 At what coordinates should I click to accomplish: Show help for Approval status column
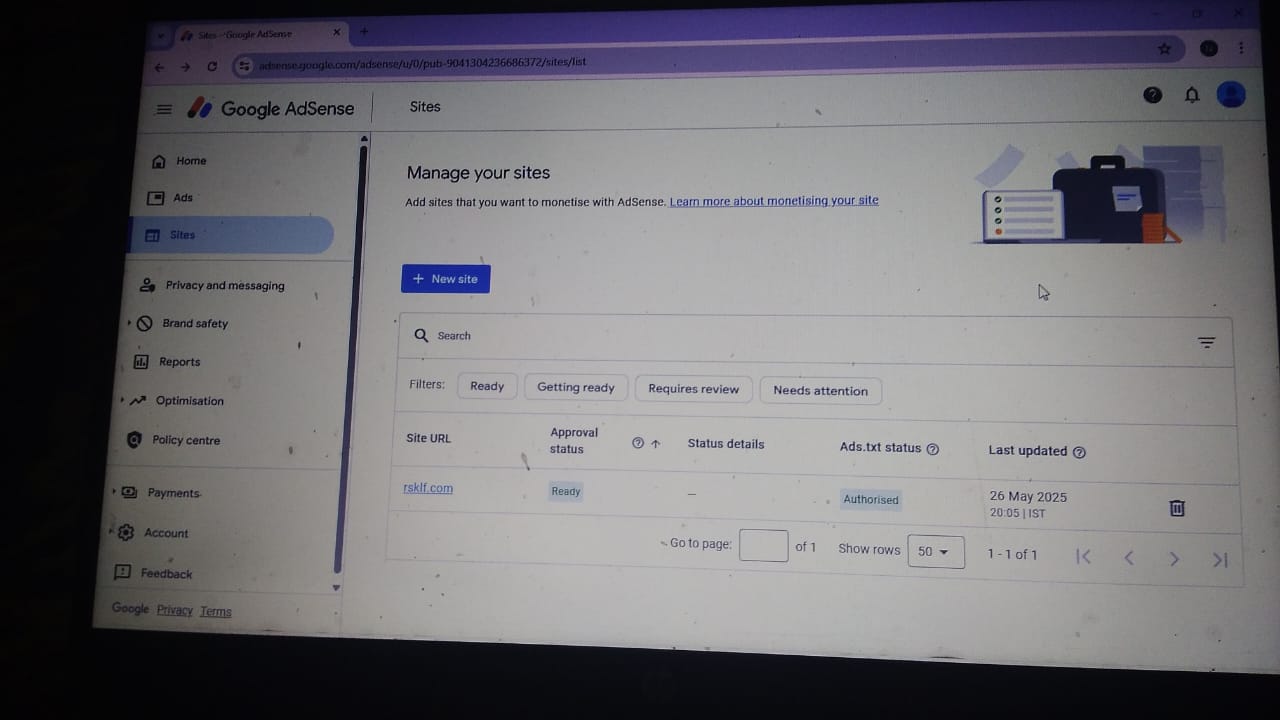click(x=638, y=443)
